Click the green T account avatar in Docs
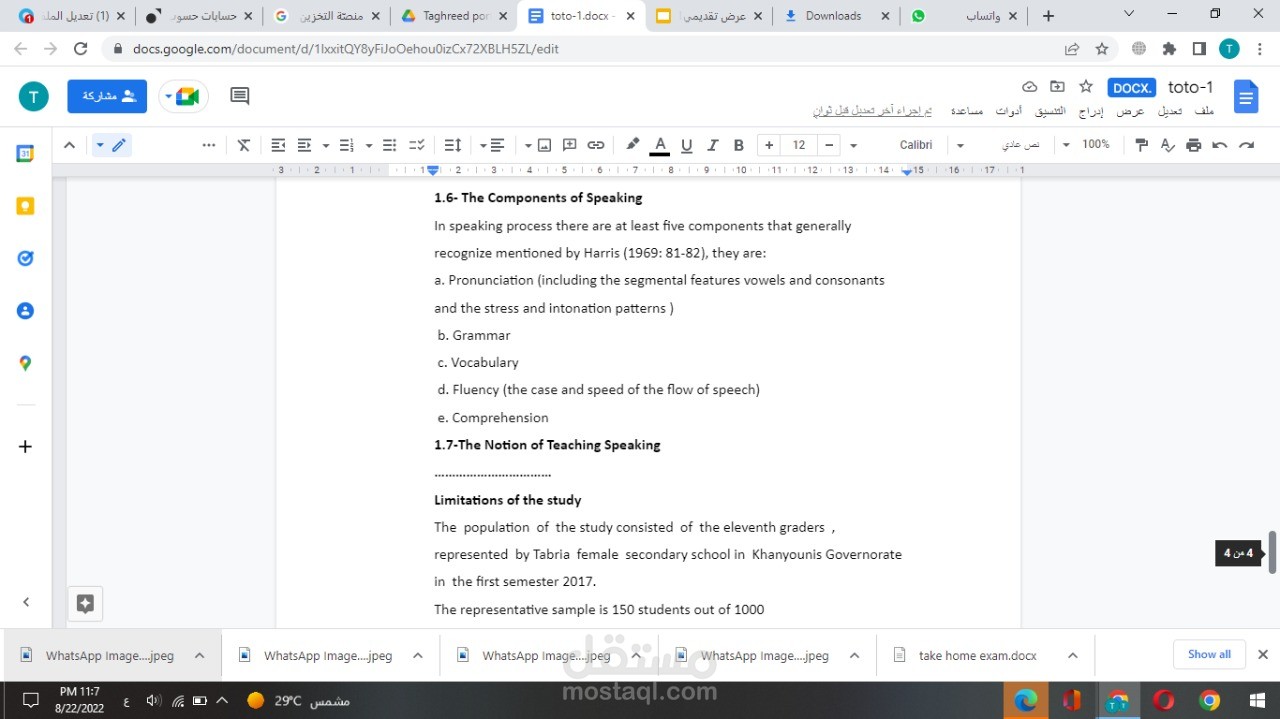The height and width of the screenshot is (719, 1280). coord(33,96)
